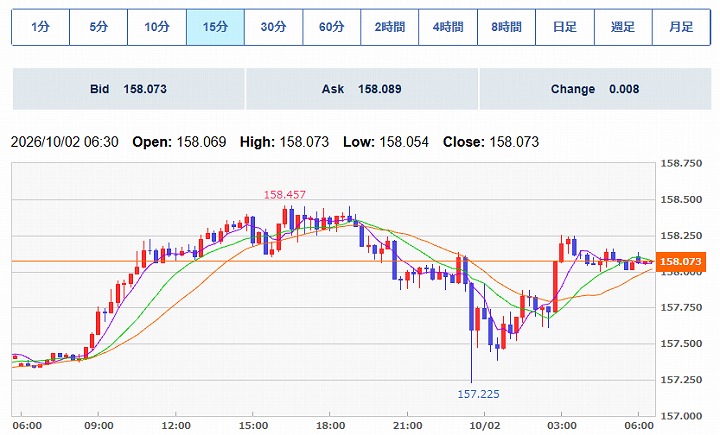Click the 157.225 low price label
Image resolution: width=720 pixels, height=435 pixels.
(478, 394)
